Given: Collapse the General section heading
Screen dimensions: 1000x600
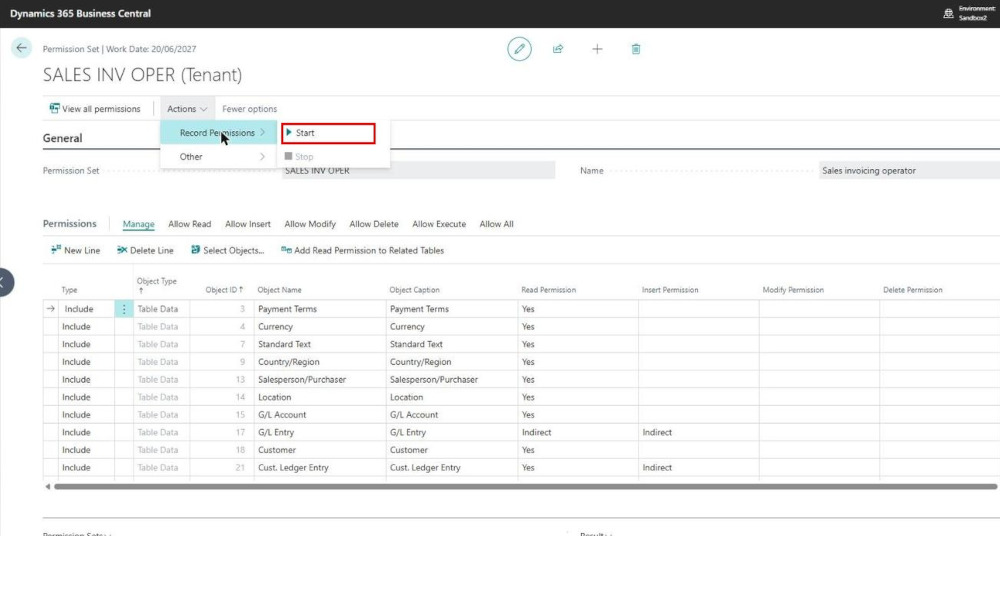Looking at the screenshot, I should point(62,138).
